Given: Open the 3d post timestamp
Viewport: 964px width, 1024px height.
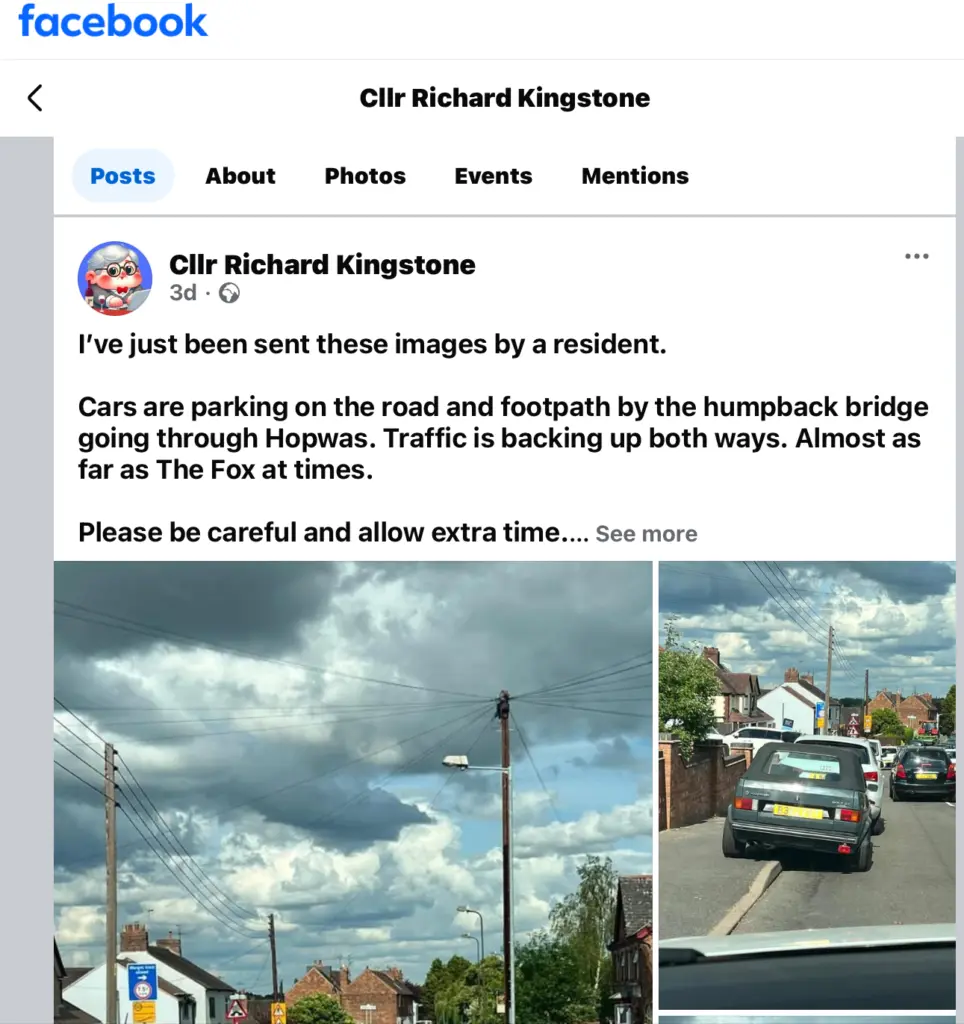Looking at the screenshot, I should tap(183, 293).
